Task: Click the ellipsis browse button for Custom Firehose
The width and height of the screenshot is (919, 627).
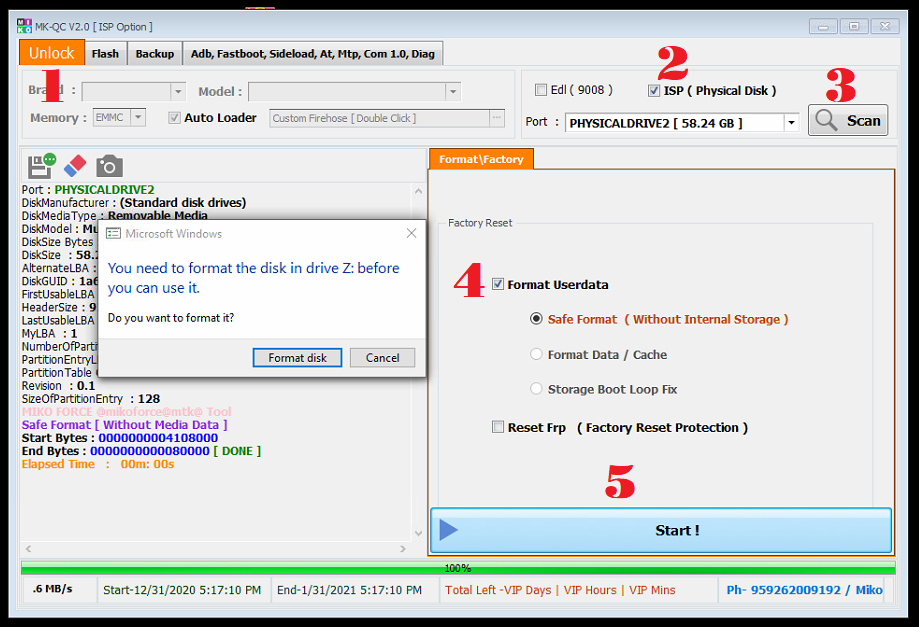Action: click(x=496, y=118)
